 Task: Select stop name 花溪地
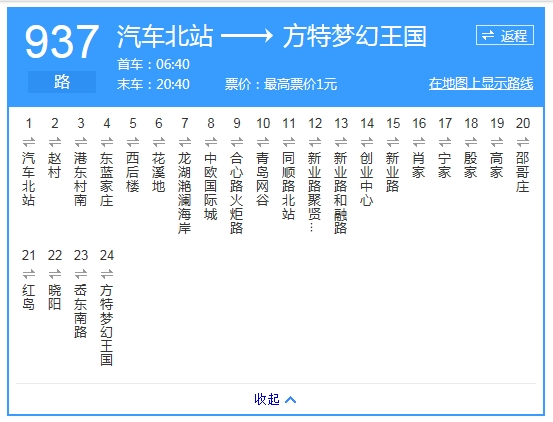[159, 172]
